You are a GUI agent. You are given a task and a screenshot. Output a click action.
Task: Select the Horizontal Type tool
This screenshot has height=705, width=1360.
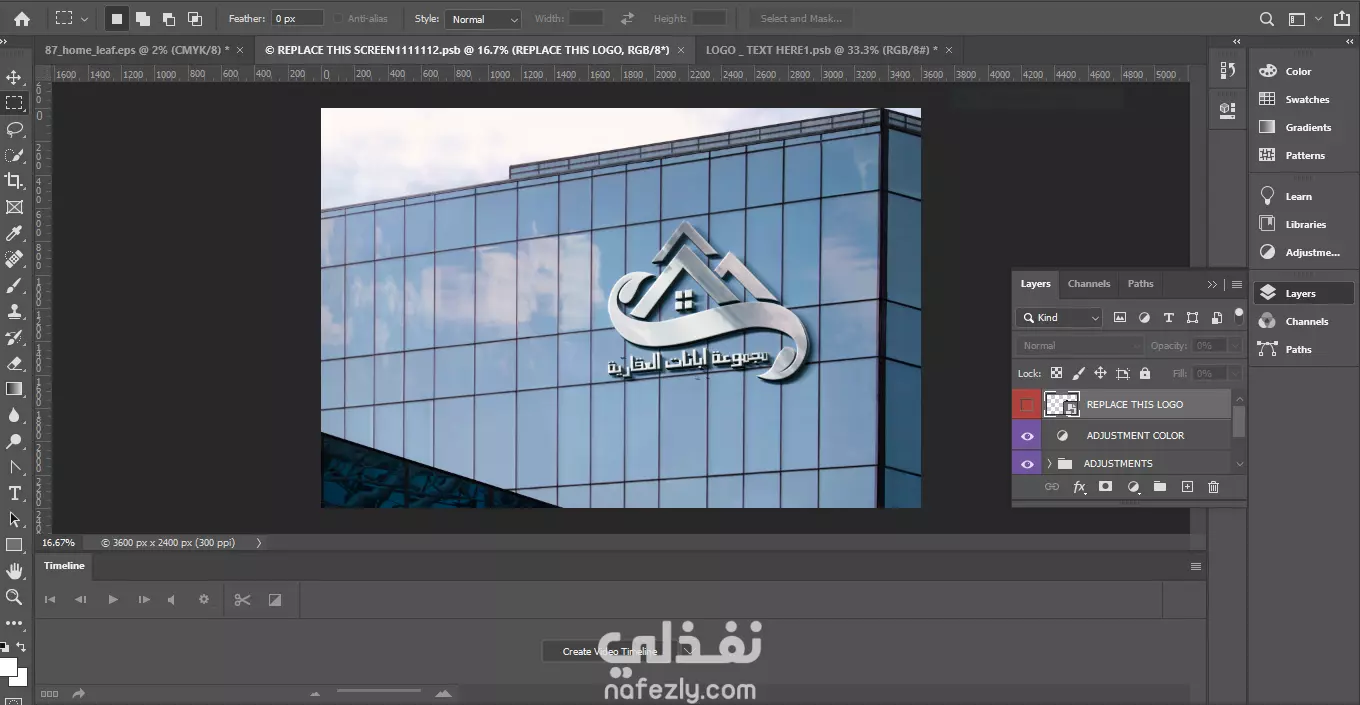tap(14, 493)
